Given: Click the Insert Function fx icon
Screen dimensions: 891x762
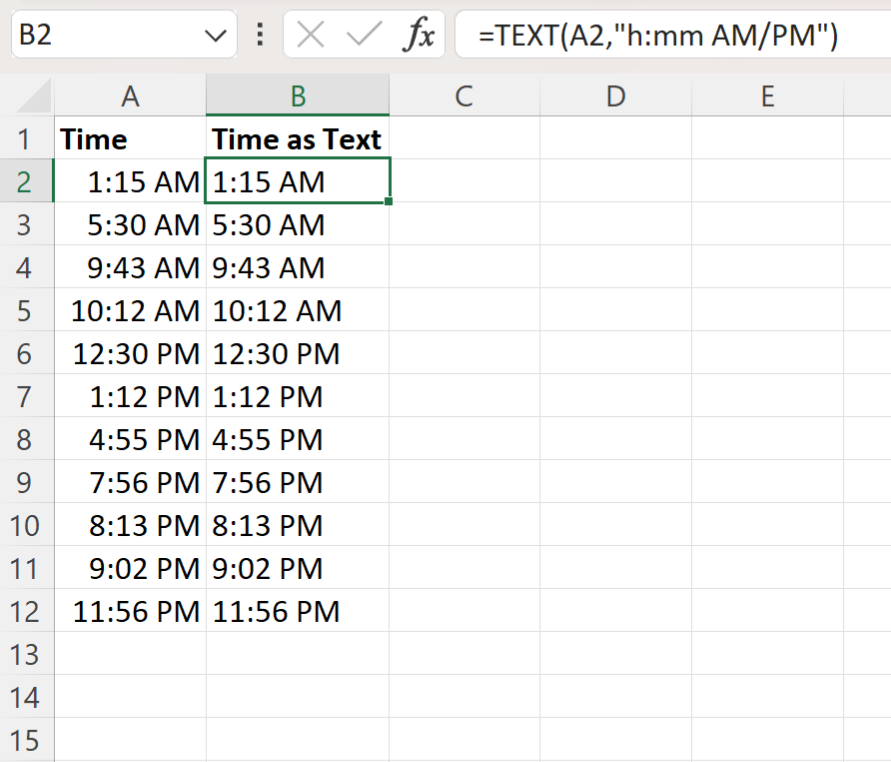Looking at the screenshot, I should pyautogui.click(x=420, y=33).
